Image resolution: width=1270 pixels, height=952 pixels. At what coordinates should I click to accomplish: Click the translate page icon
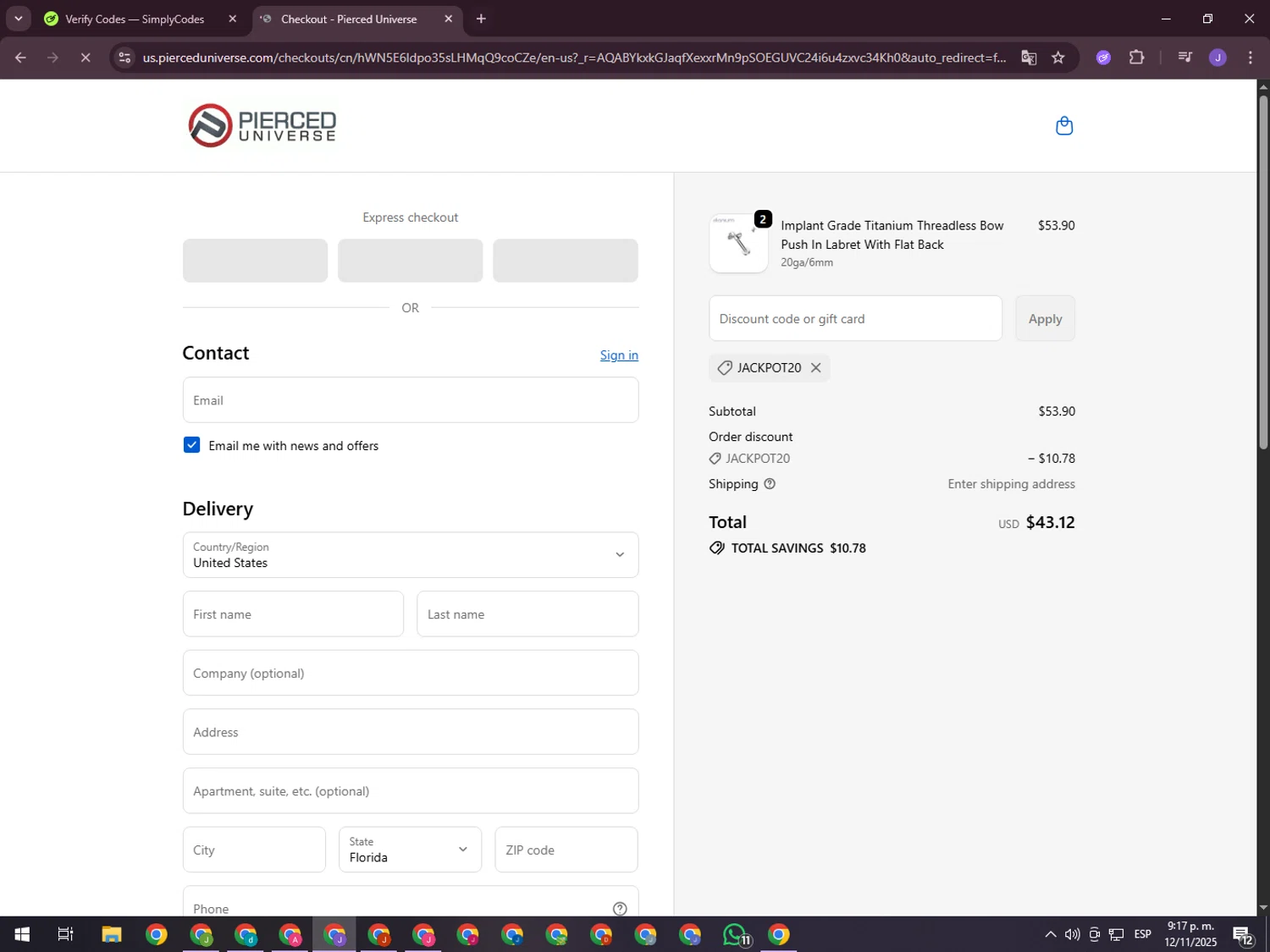click(1029, 58)
